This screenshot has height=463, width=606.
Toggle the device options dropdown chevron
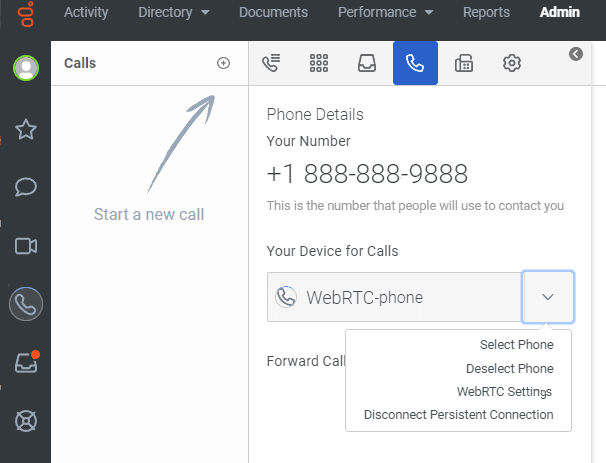coord(547,297)
